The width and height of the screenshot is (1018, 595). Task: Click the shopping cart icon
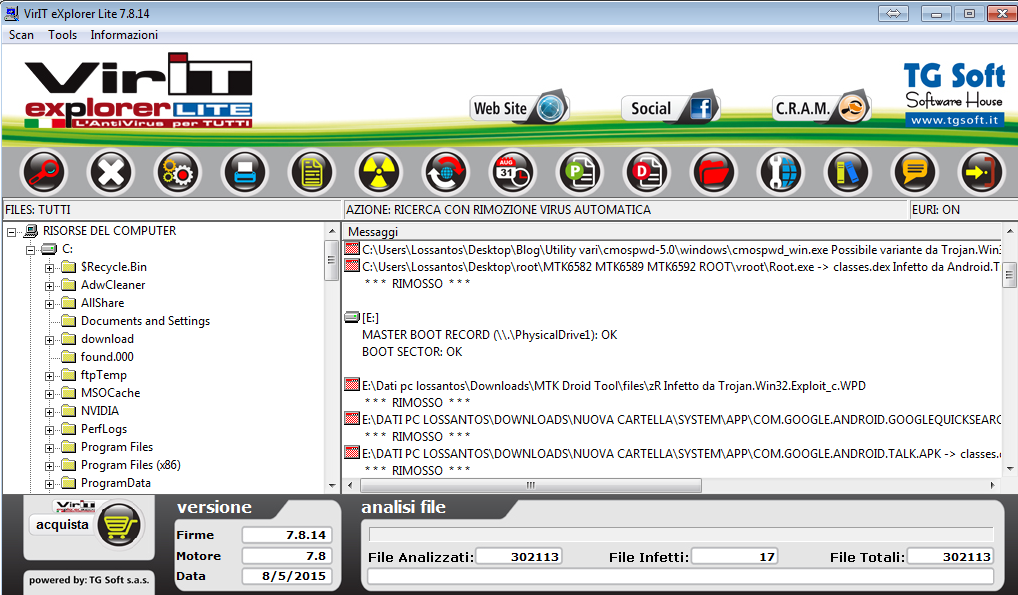tap(120, 525)
